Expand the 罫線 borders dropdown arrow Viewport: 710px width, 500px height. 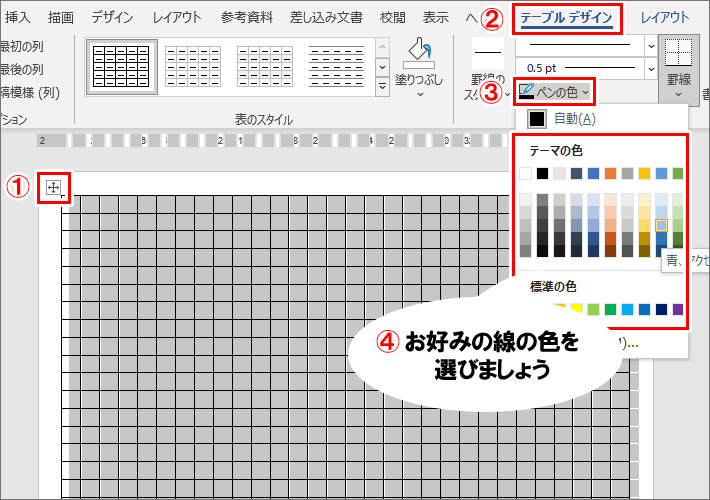tap(678, 94)
